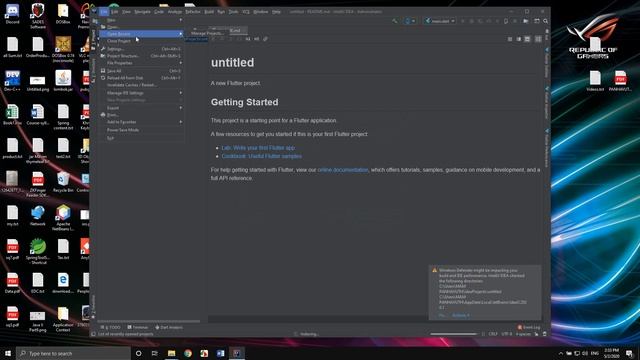Click IntelliJ IDEA taskbar icon
Viewport: 640px width, 360px height.
point(237,353)
